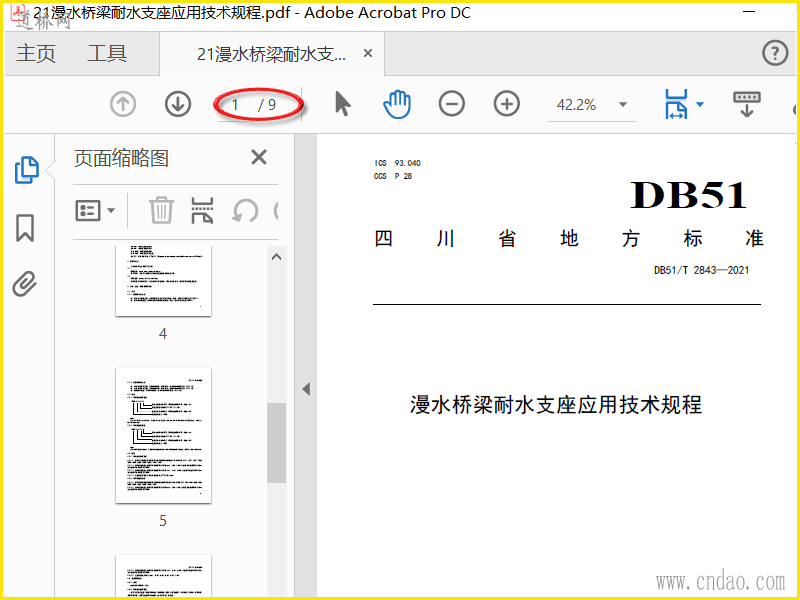Click the 四川省地方标准 heading
The width and height of the screenshot is (800, 600).
click(569, 238)
